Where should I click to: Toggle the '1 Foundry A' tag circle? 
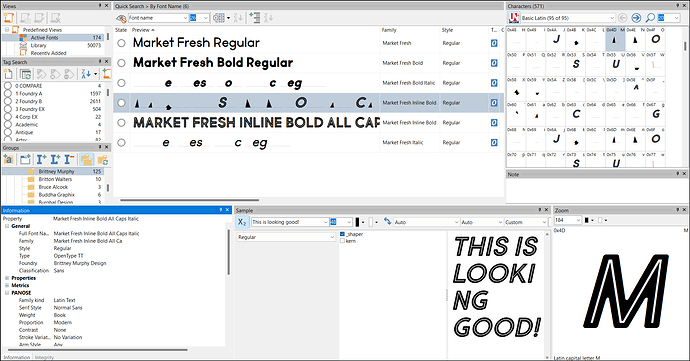coord(7,93)
